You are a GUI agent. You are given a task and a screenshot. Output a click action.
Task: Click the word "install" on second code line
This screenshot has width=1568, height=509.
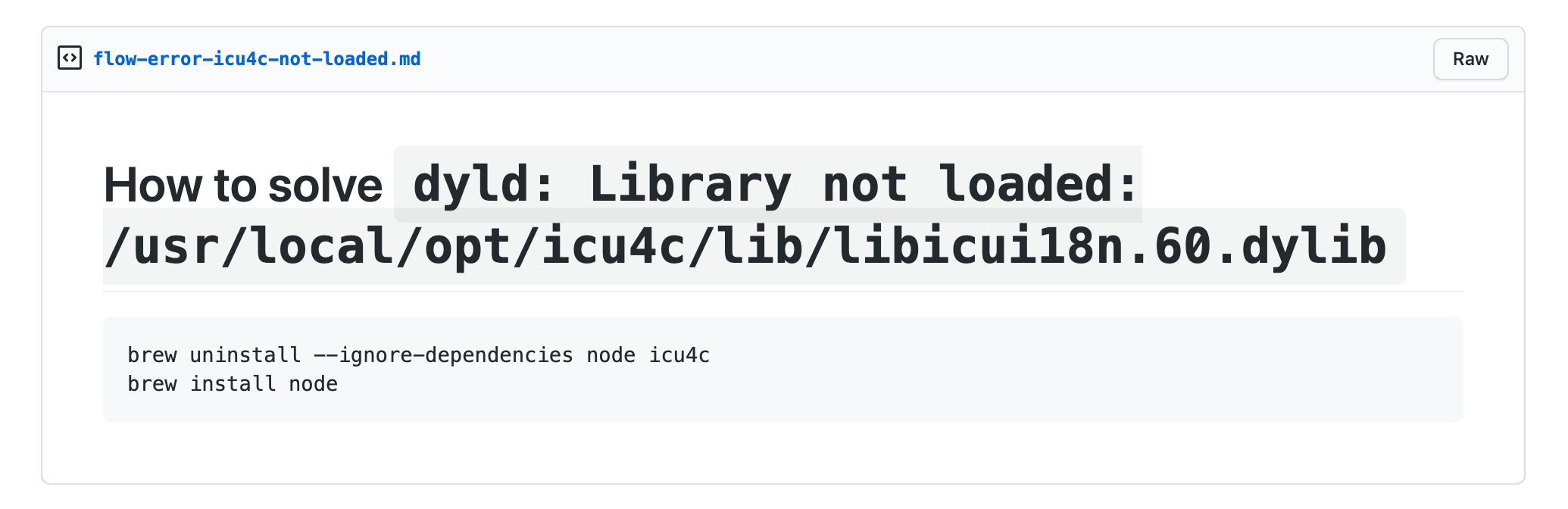tap(233, 384)
